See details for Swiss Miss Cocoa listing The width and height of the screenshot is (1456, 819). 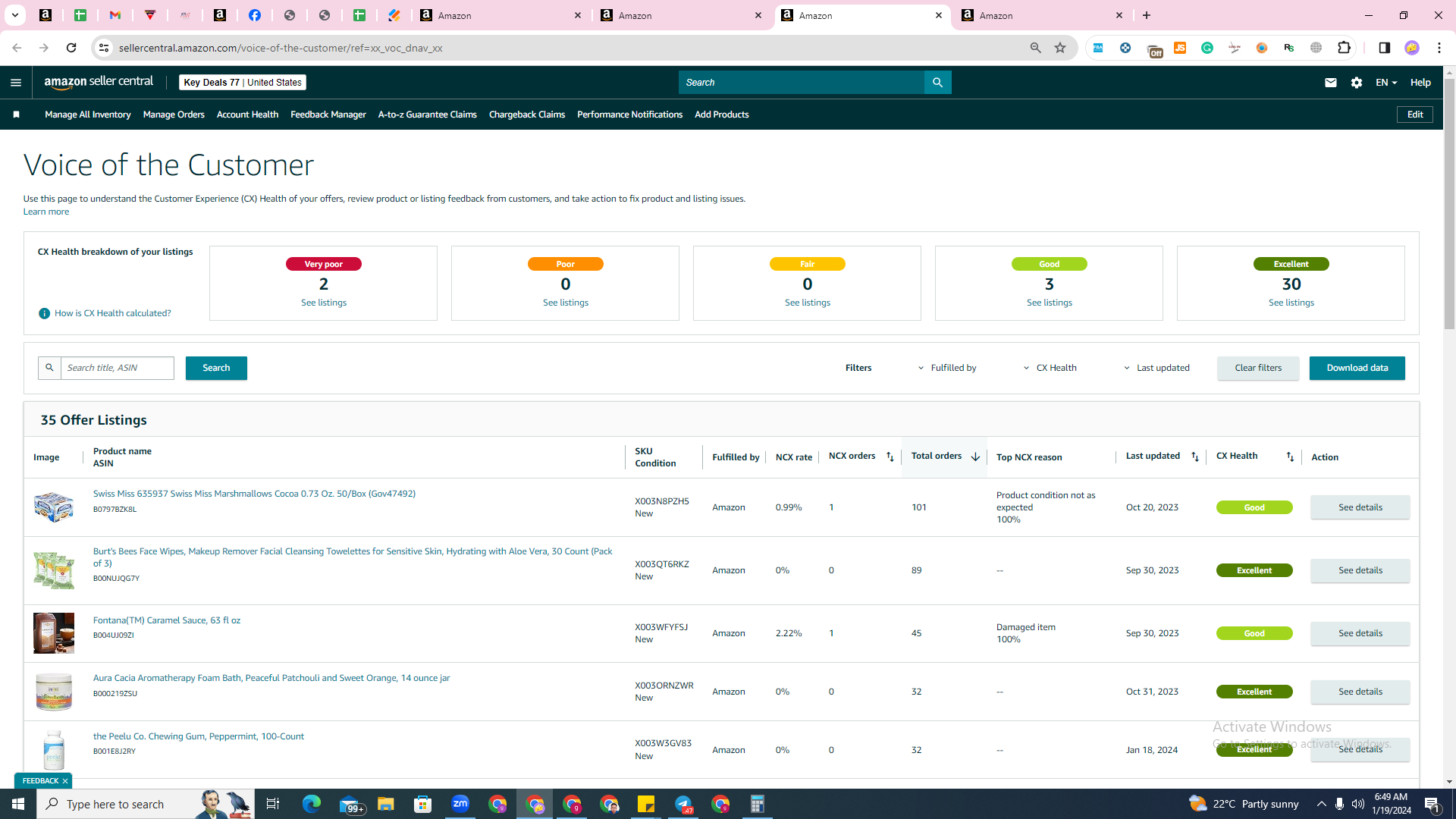1360,507
